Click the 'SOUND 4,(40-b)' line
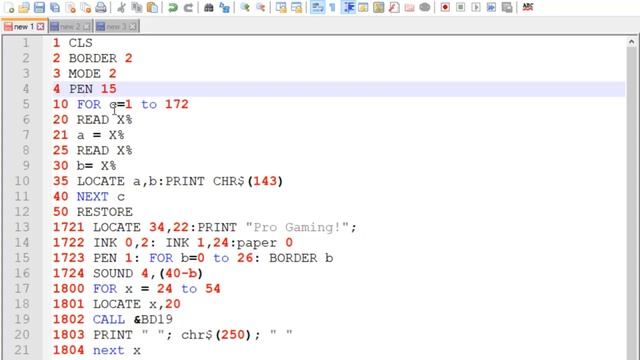 pyautogui.click(x=128, y=273)
